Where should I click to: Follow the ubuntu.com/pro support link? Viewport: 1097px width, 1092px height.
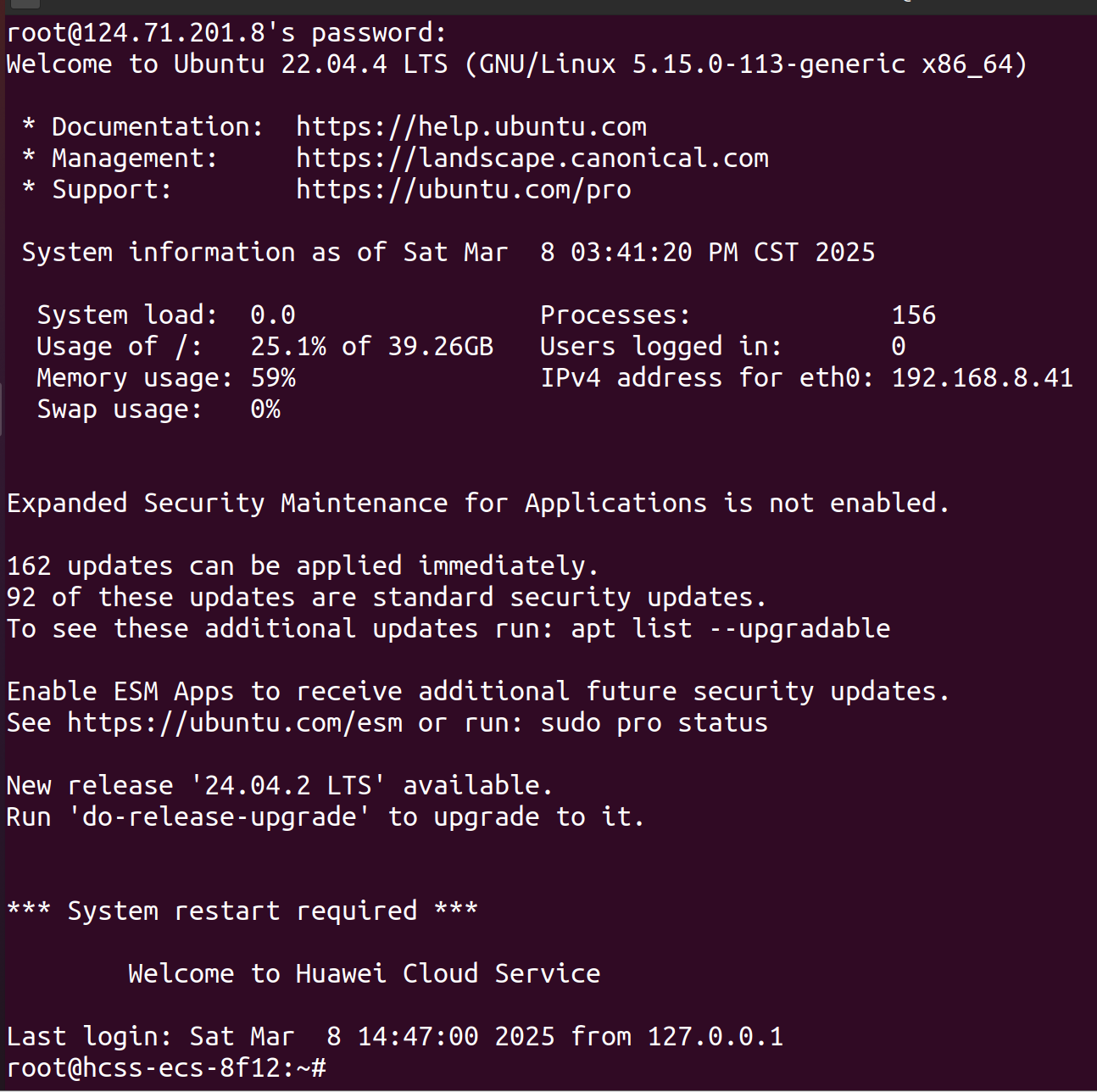click(463, 190)
